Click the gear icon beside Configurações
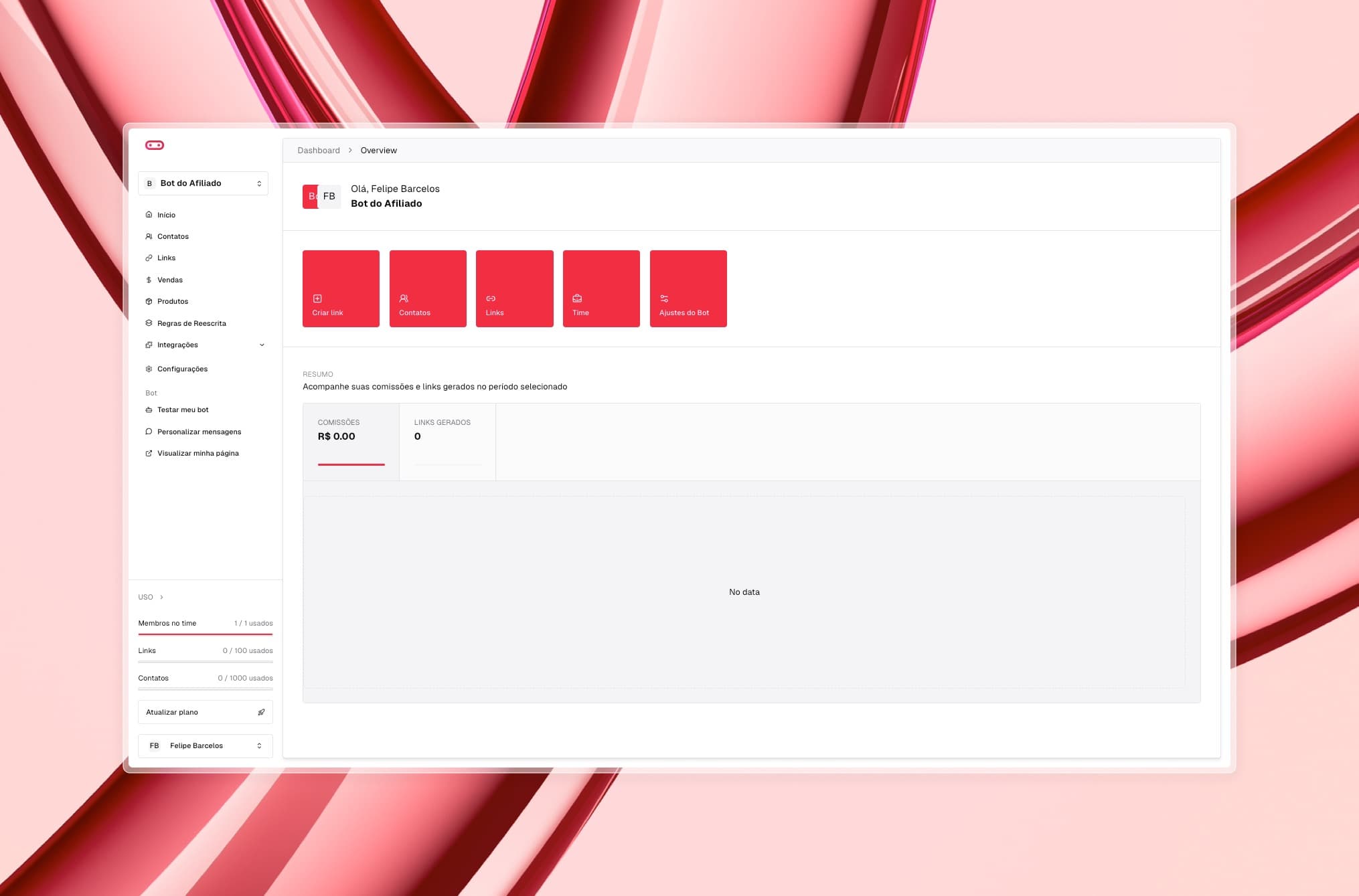This screenshot has height=896, width=1359. point(149,369)
